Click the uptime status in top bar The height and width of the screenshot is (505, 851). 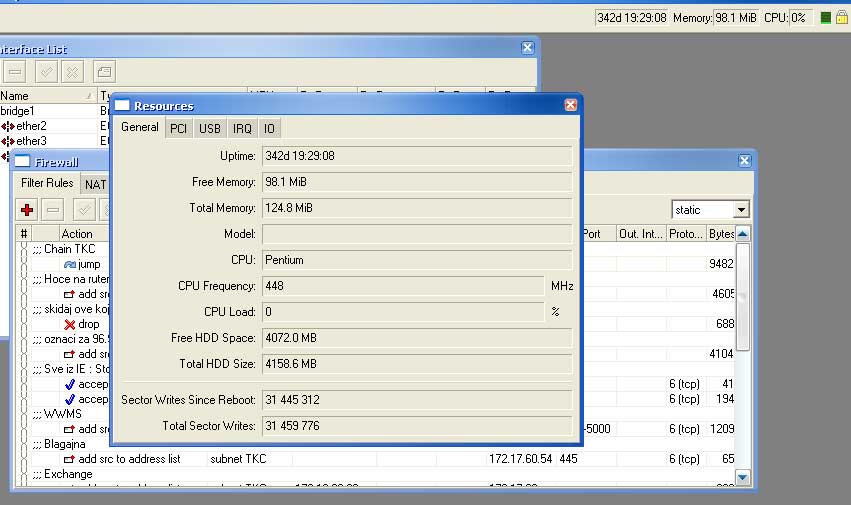(632, 18)
